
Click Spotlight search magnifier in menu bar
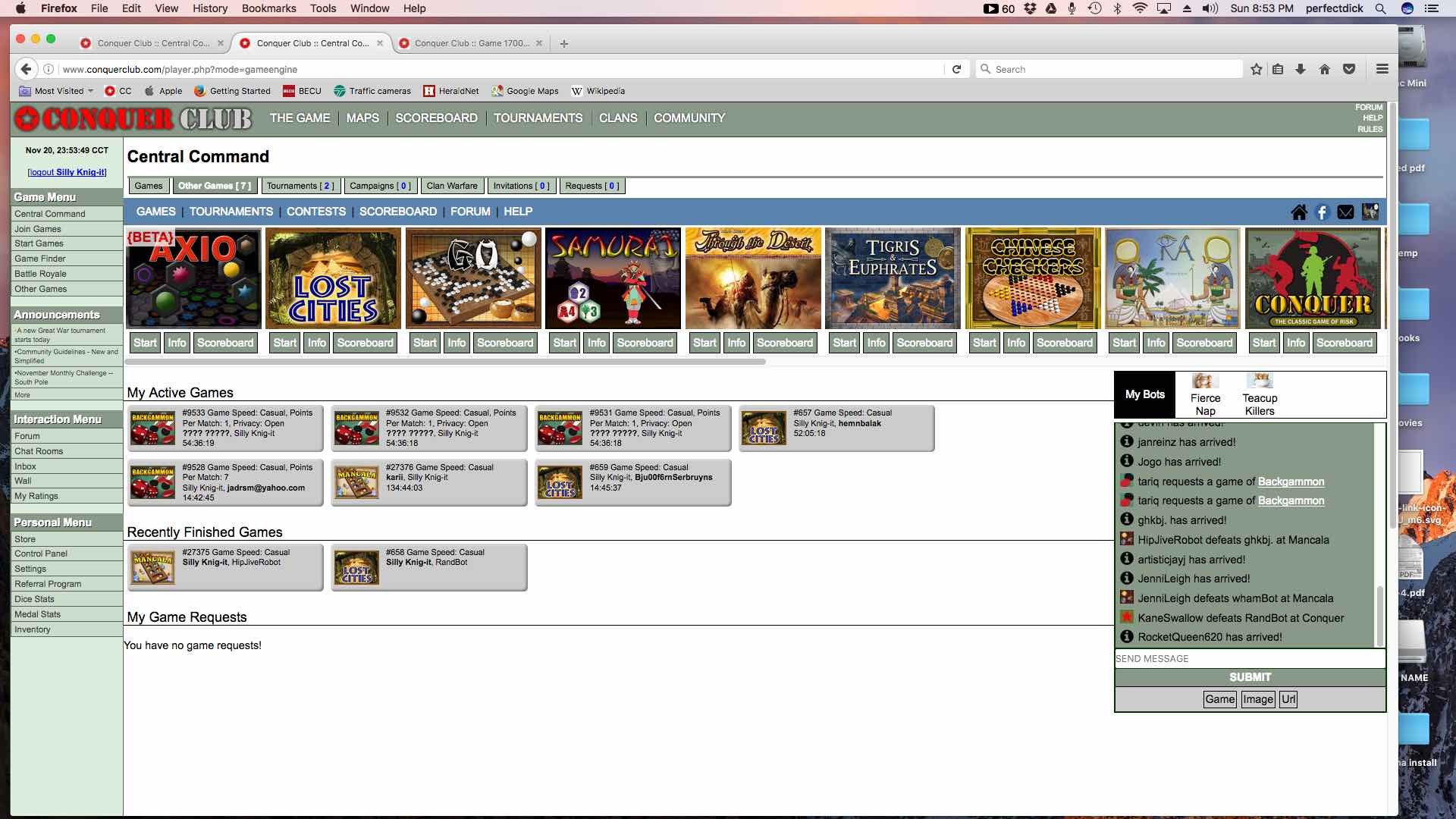click(x=1380, y=8)
